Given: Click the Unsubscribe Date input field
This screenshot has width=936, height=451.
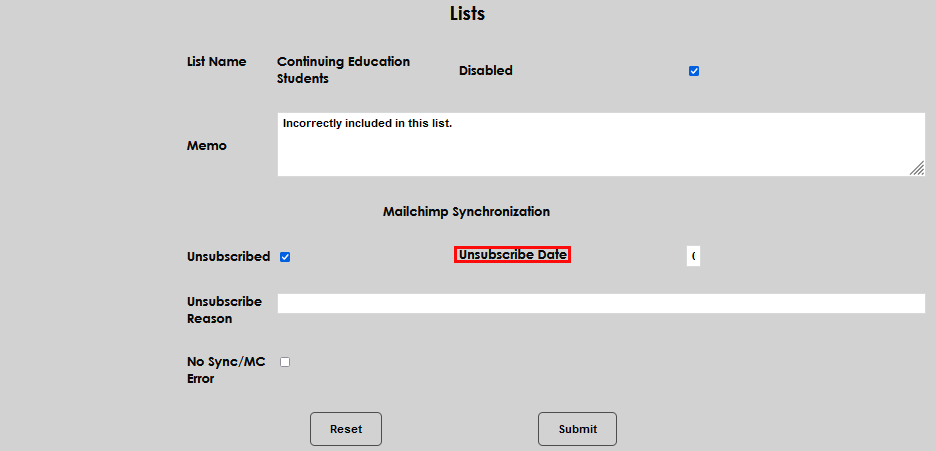Looking at the screenshot, I should pos(693,256).
